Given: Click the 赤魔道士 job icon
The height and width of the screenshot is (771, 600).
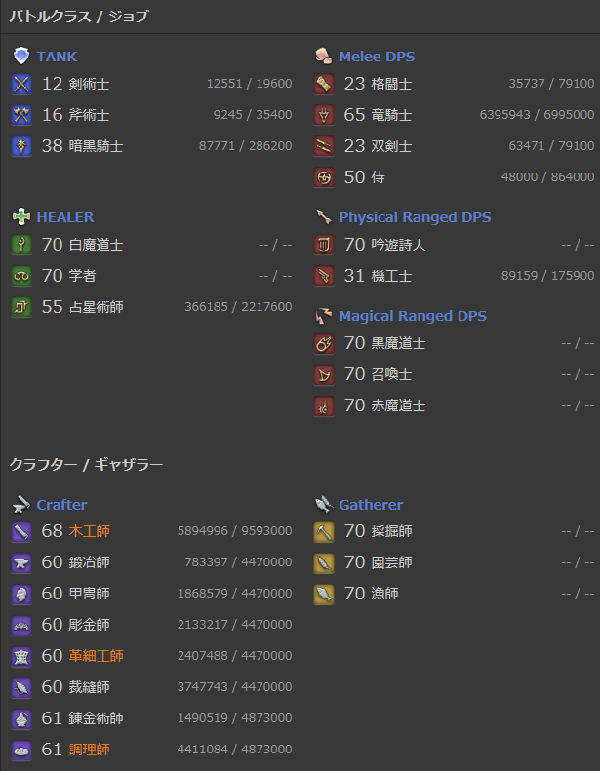Looking at the screenshot, I should 324,406.
